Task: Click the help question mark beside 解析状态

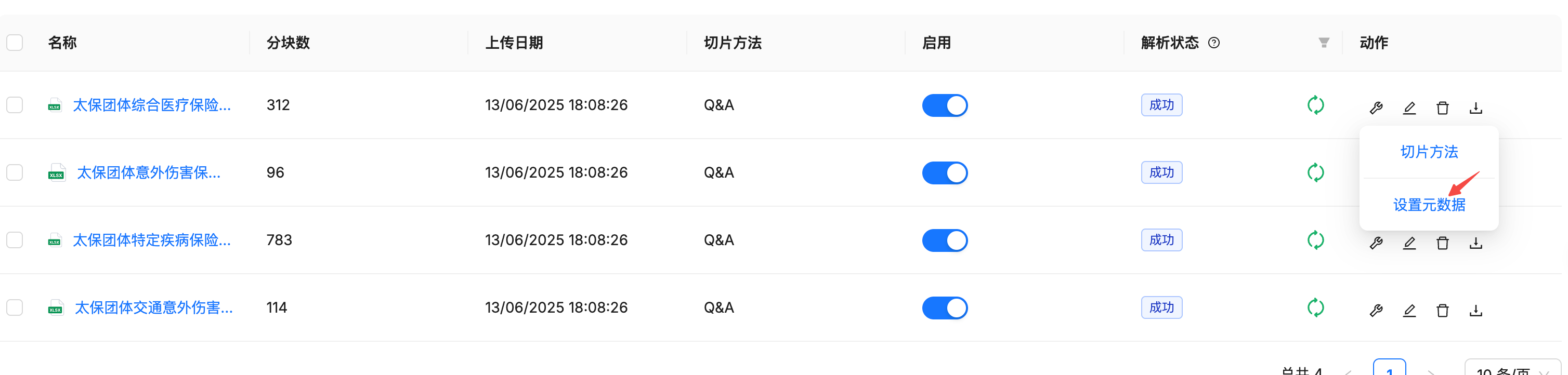Action: point(1214,43)
